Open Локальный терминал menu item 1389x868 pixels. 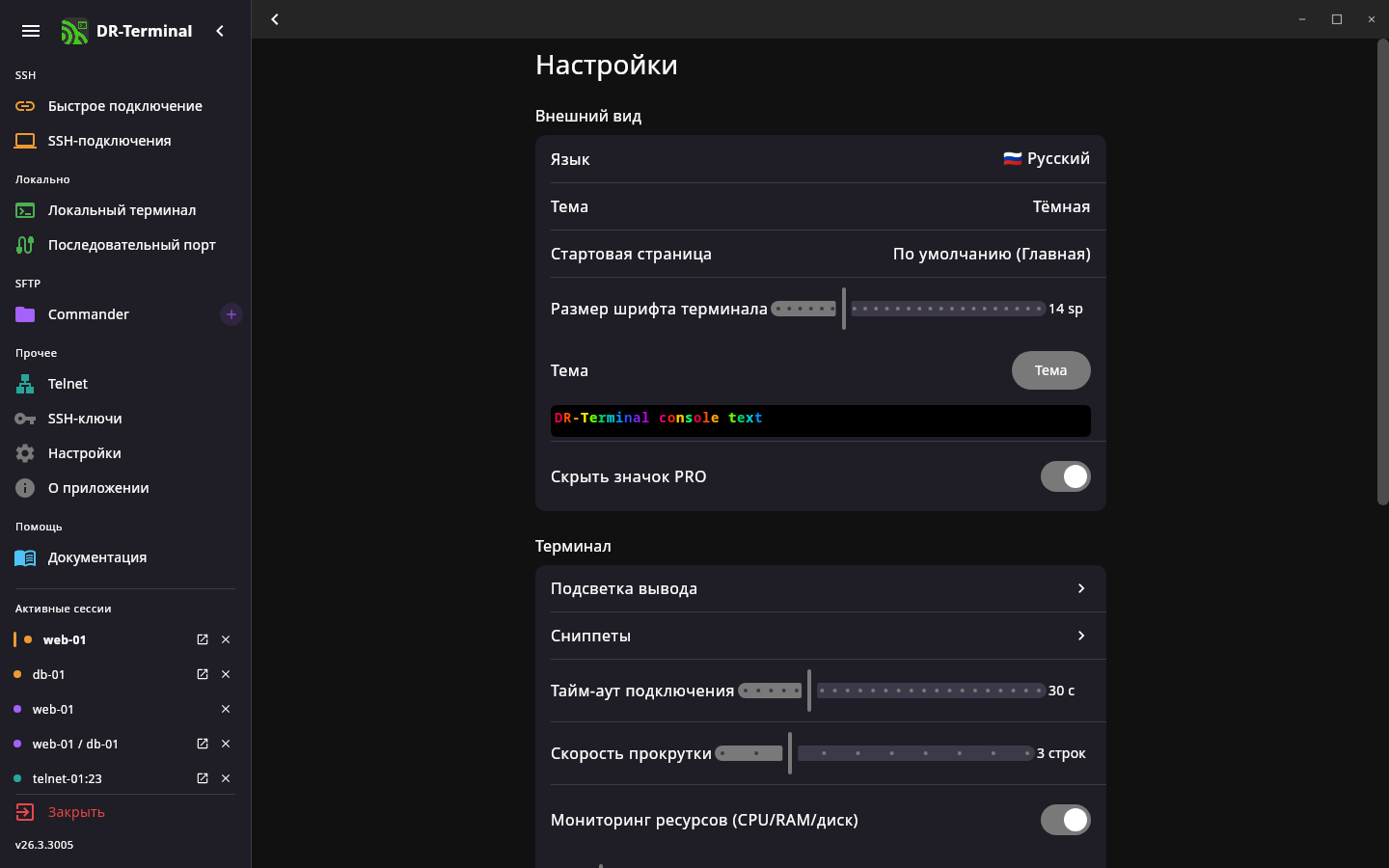125,210
